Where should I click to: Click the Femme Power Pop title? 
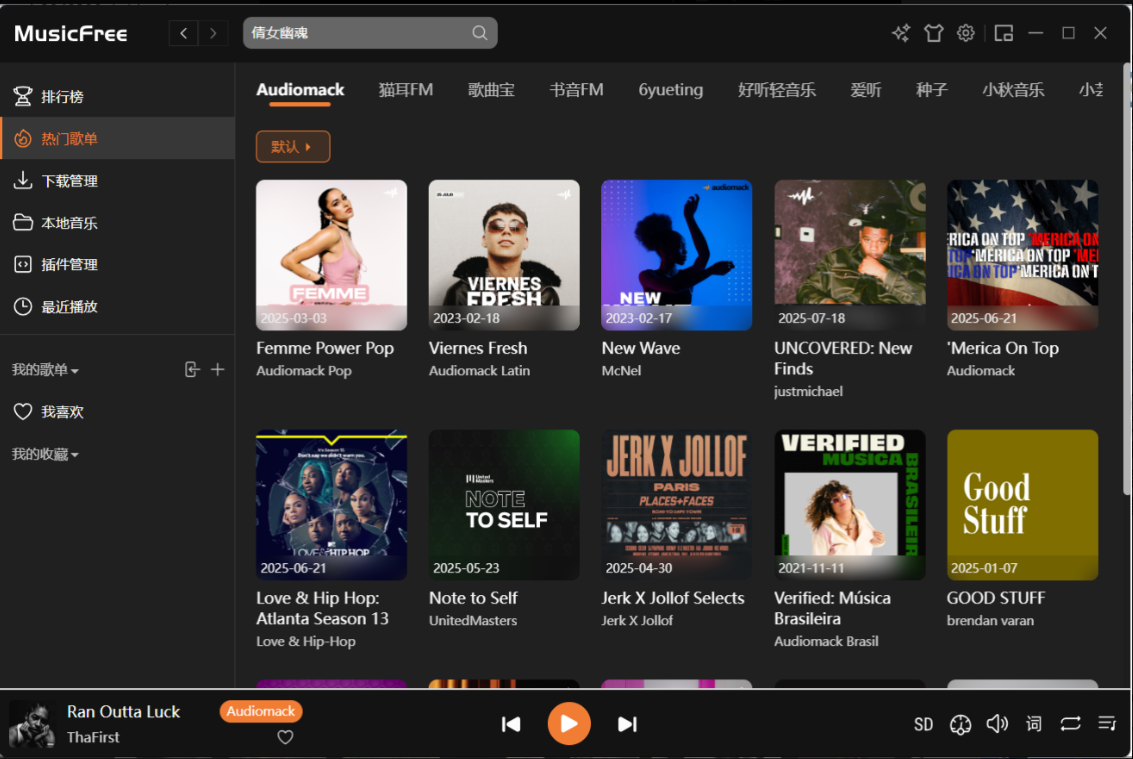325,348
